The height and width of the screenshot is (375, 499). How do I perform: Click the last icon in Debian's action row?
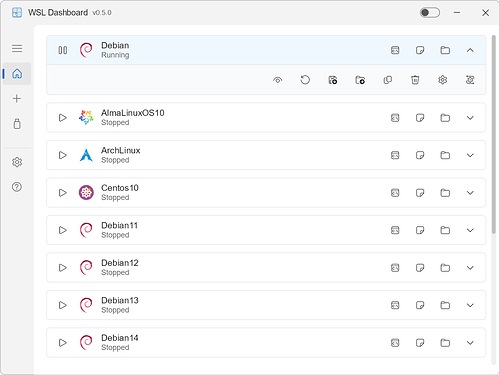pos(470,80)
